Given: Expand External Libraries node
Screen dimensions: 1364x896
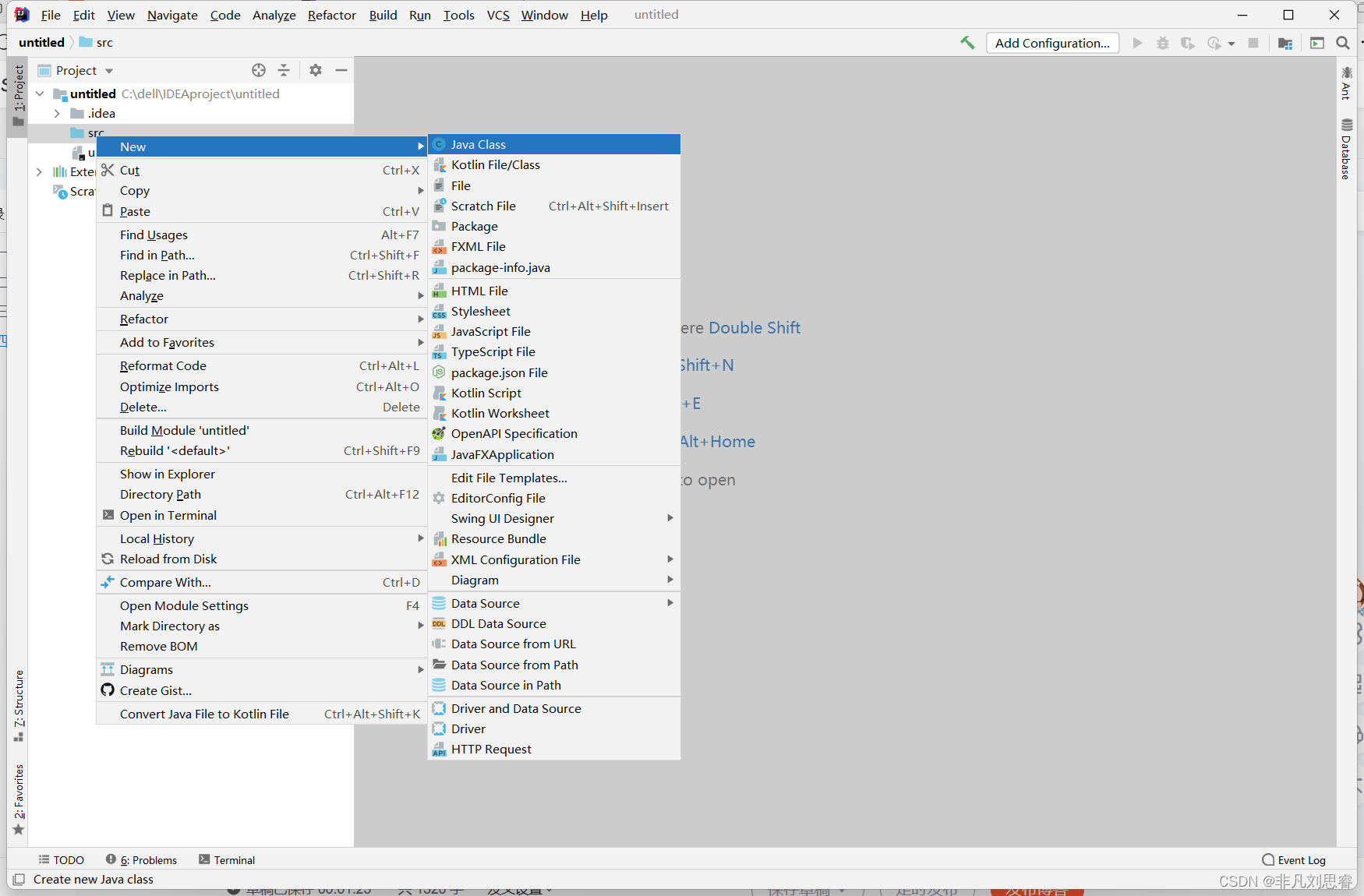Looking at the screenshot, I should [39, 171].
